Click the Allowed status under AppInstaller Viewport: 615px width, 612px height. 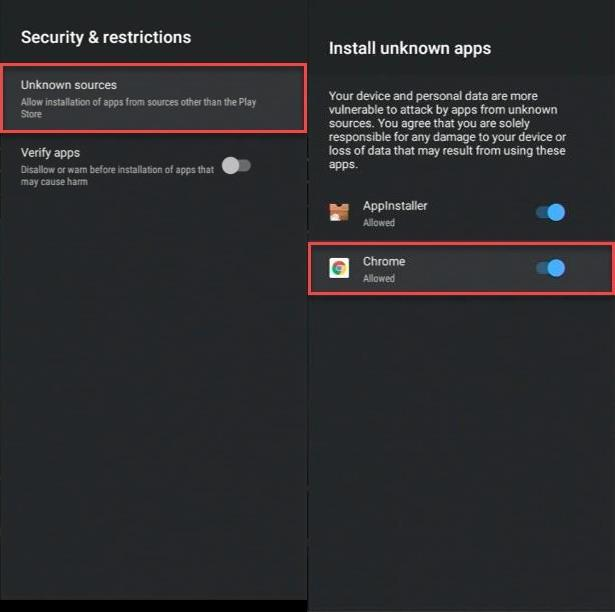tap(379, 223)
